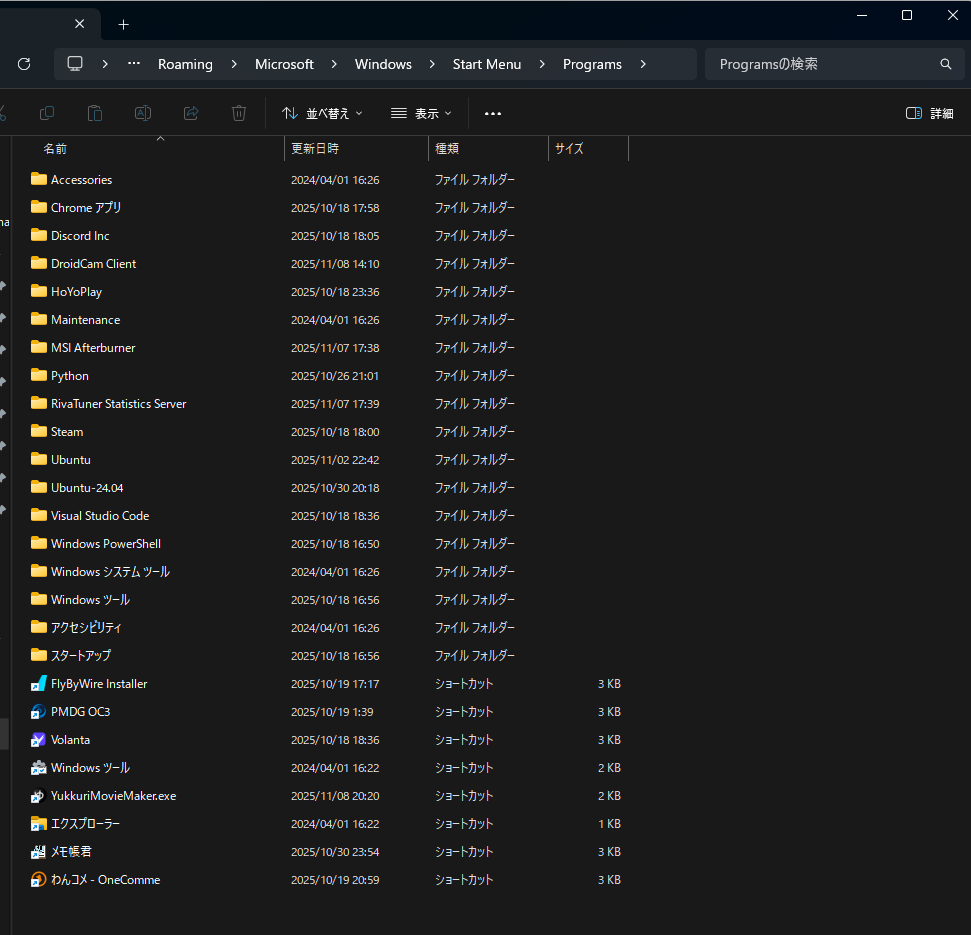Click the share toolbar icon

(191, 113)
